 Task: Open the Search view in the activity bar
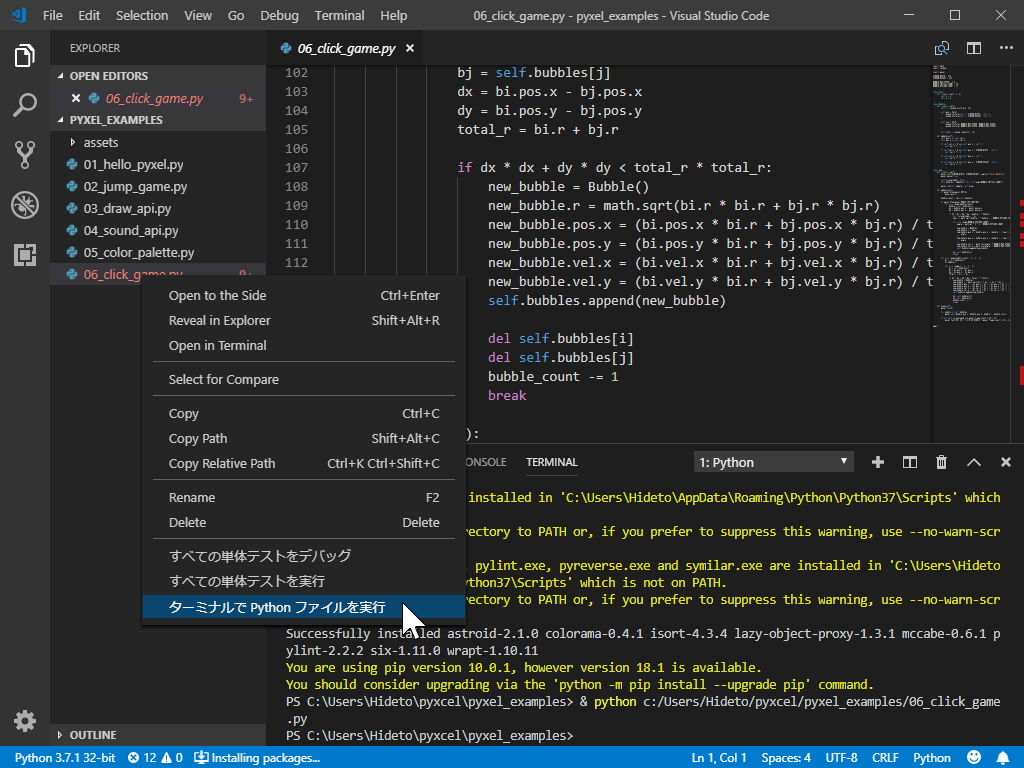coord(24,105)
